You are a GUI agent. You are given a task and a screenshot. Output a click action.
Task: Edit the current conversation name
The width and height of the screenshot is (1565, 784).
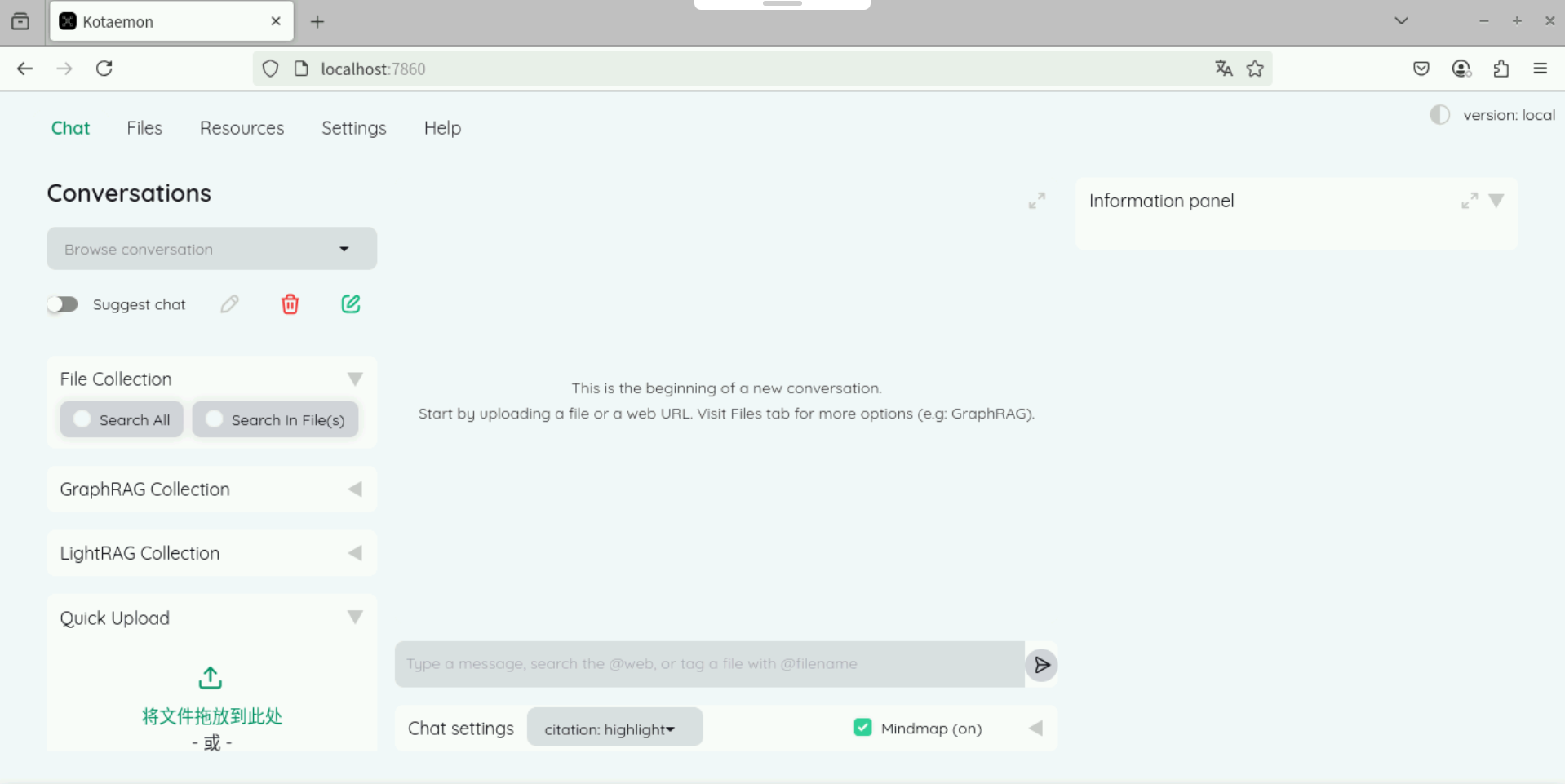coord(229,303)
